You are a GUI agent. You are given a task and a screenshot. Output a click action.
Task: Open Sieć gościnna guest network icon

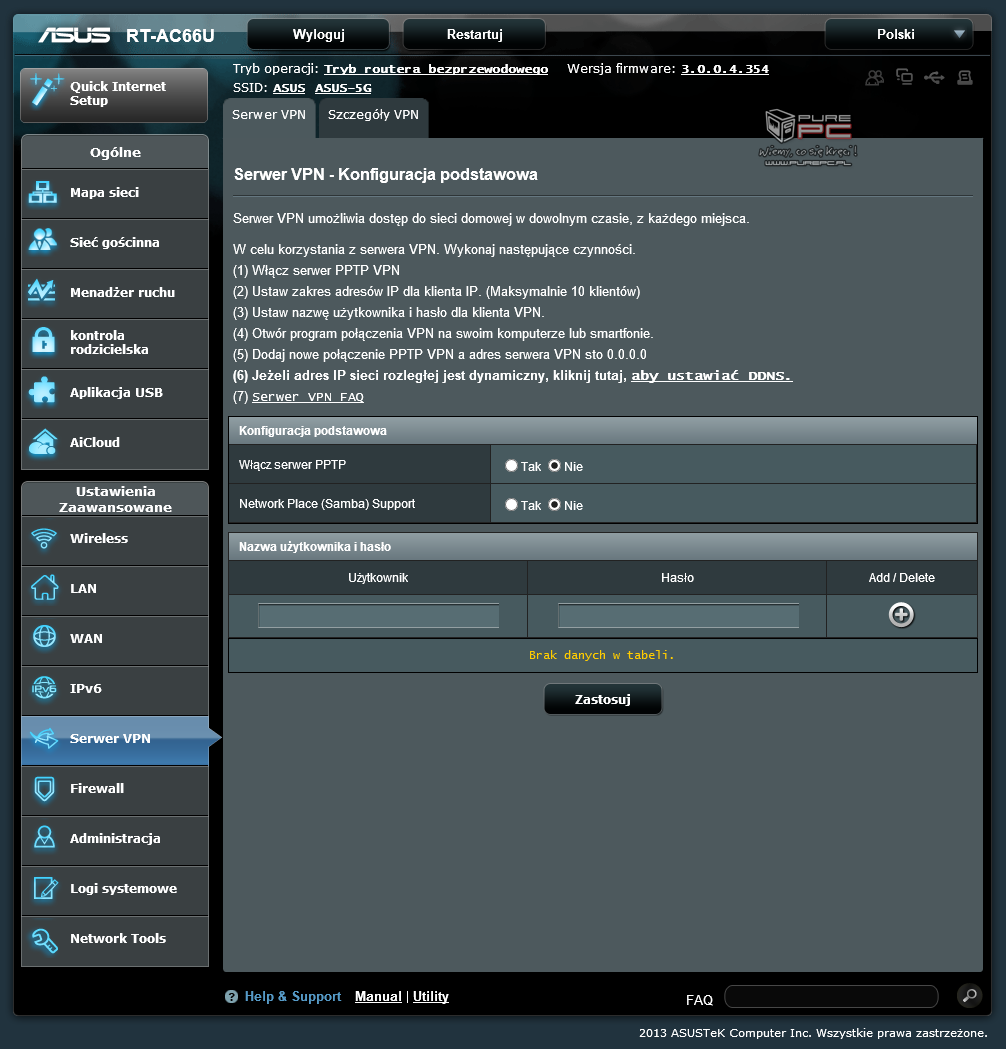pyautogui.click(x=43, y=242)
